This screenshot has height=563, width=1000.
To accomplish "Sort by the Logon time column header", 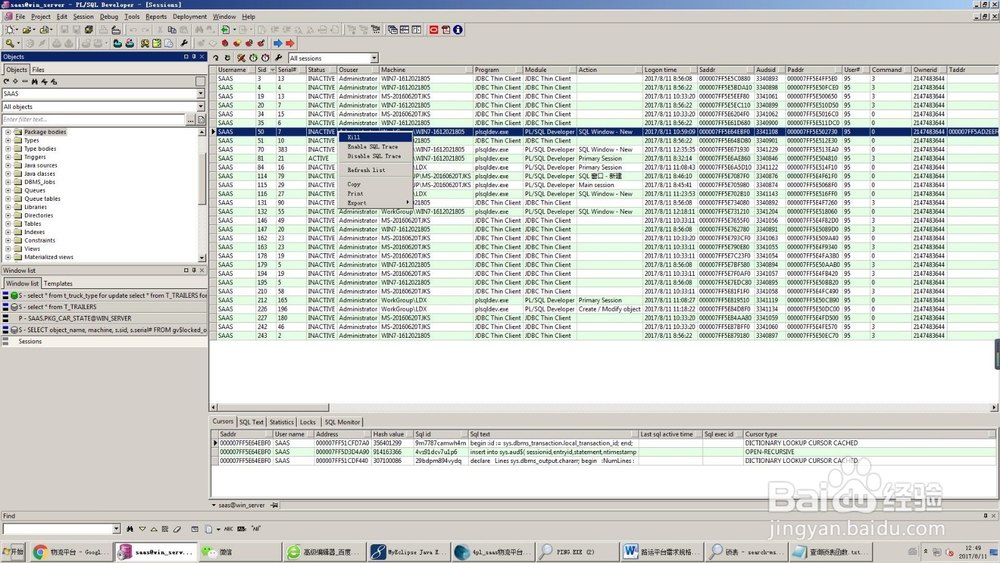I will click(x=668, y=69).
